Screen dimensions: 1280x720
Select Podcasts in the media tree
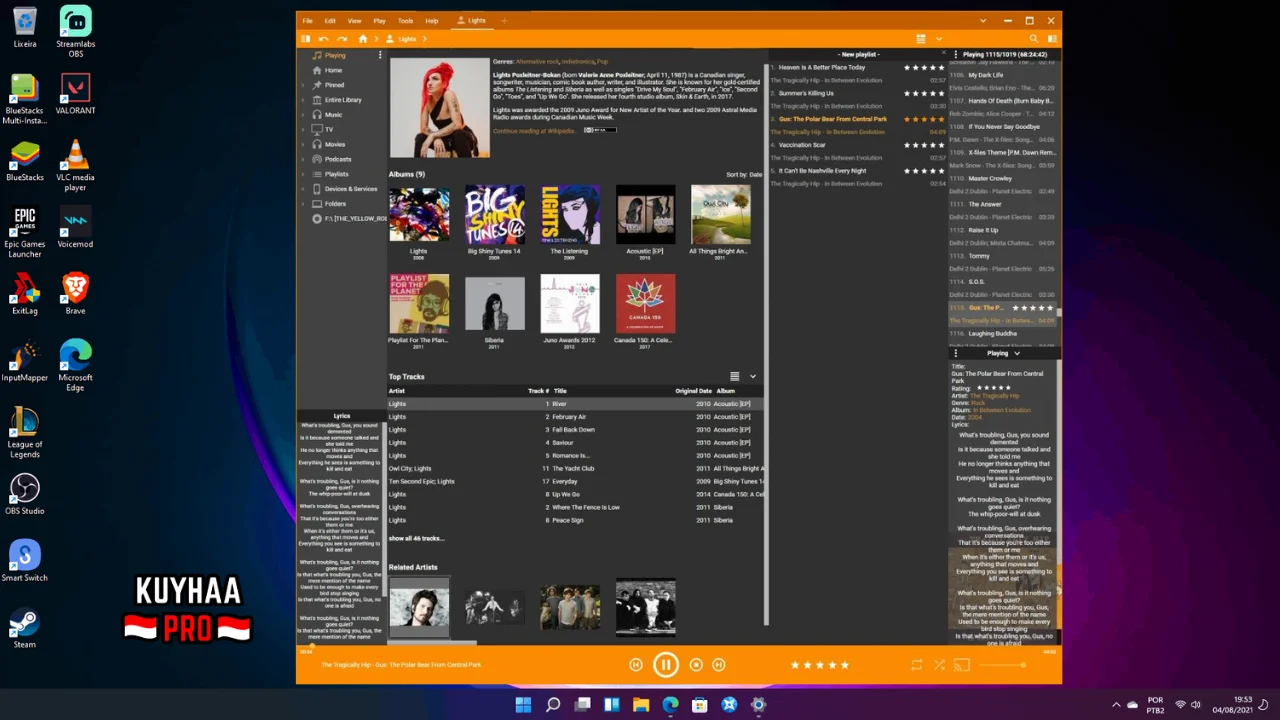pos(338,159)
